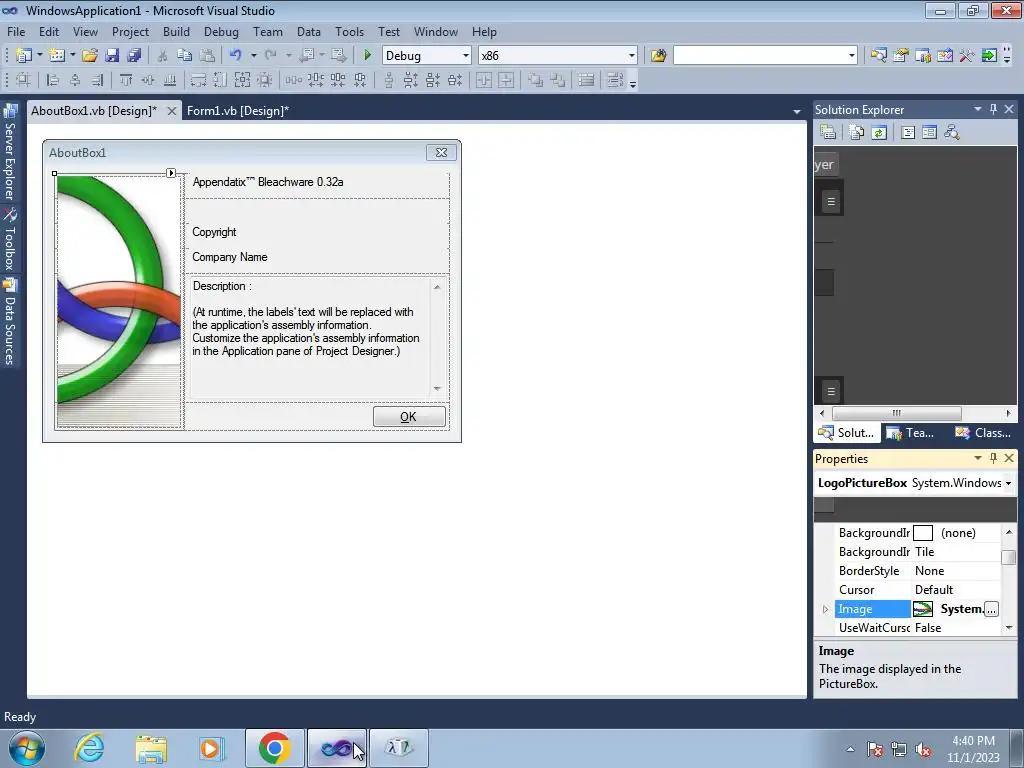Click the Properties grid scroll down arrow
Viewport: 1024px width, 768px height.
click(1009, 628)
